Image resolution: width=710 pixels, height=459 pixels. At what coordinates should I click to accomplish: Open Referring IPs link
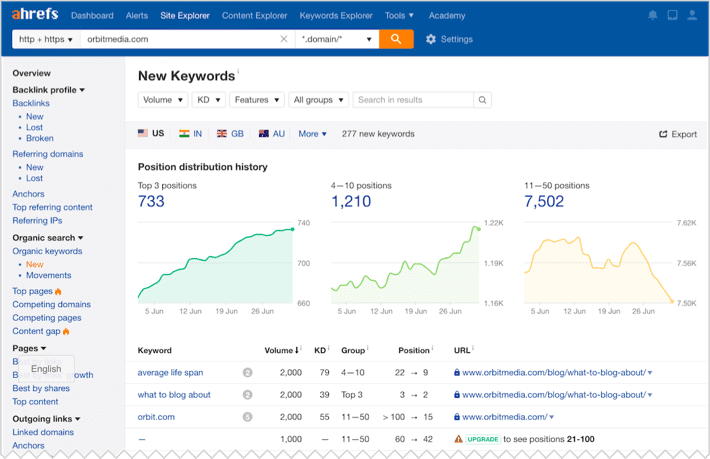[37, 220]
